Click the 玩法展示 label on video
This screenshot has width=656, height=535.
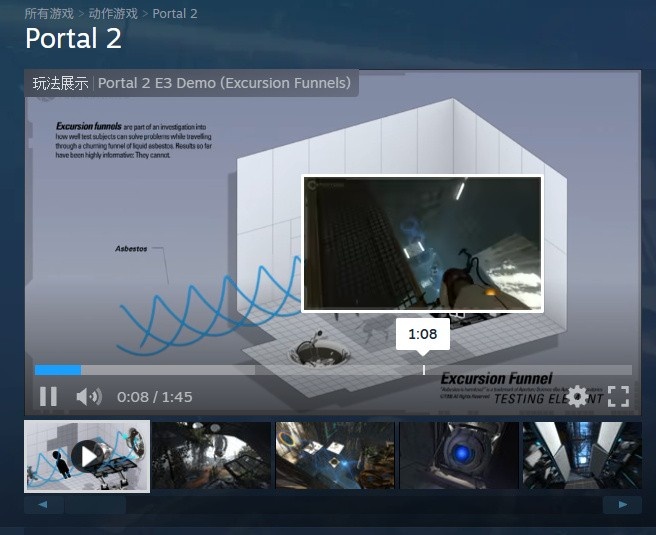[60, 83]
